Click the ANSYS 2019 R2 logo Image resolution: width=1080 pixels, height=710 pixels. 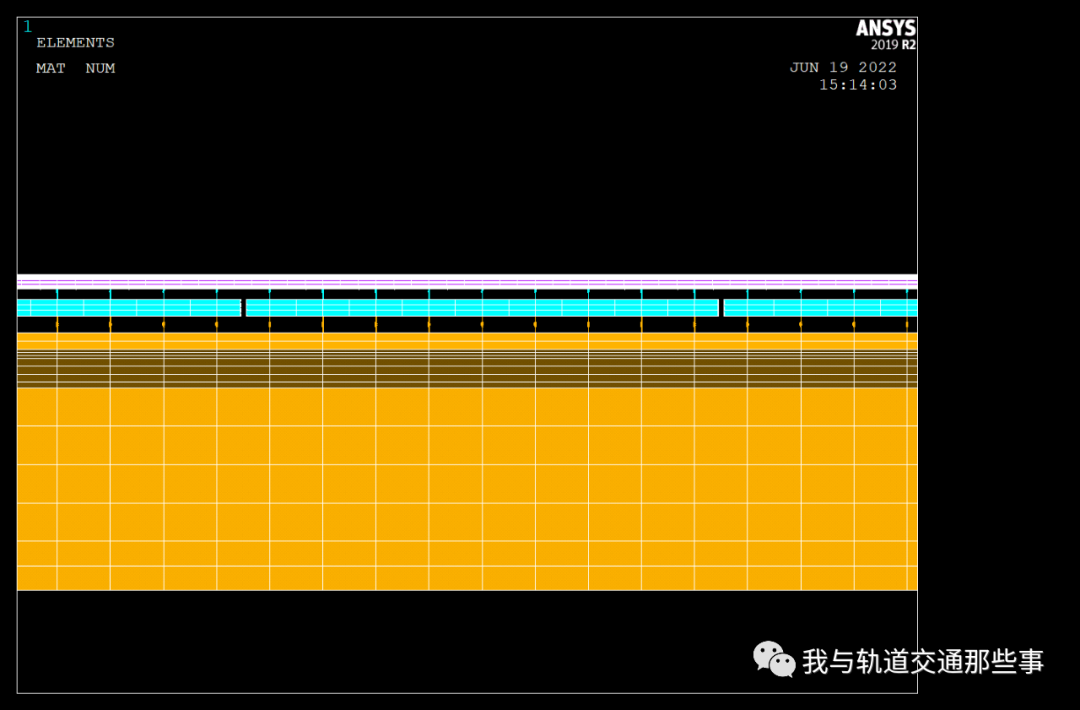tap(884, 31)
